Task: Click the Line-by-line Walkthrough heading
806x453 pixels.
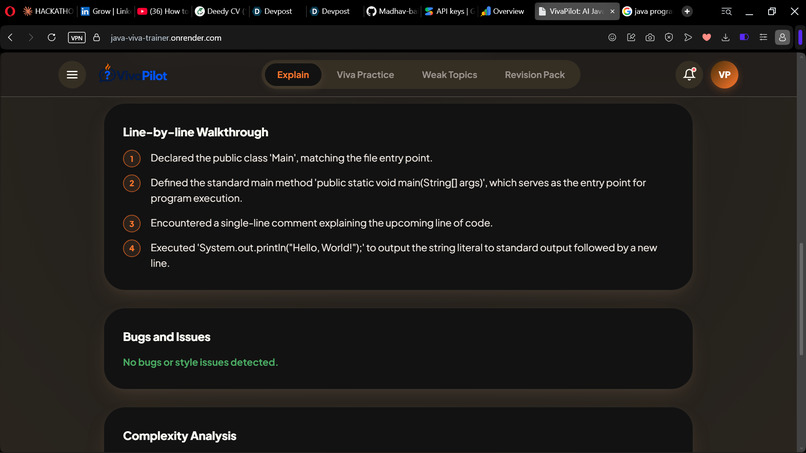Action: point(195,132)
